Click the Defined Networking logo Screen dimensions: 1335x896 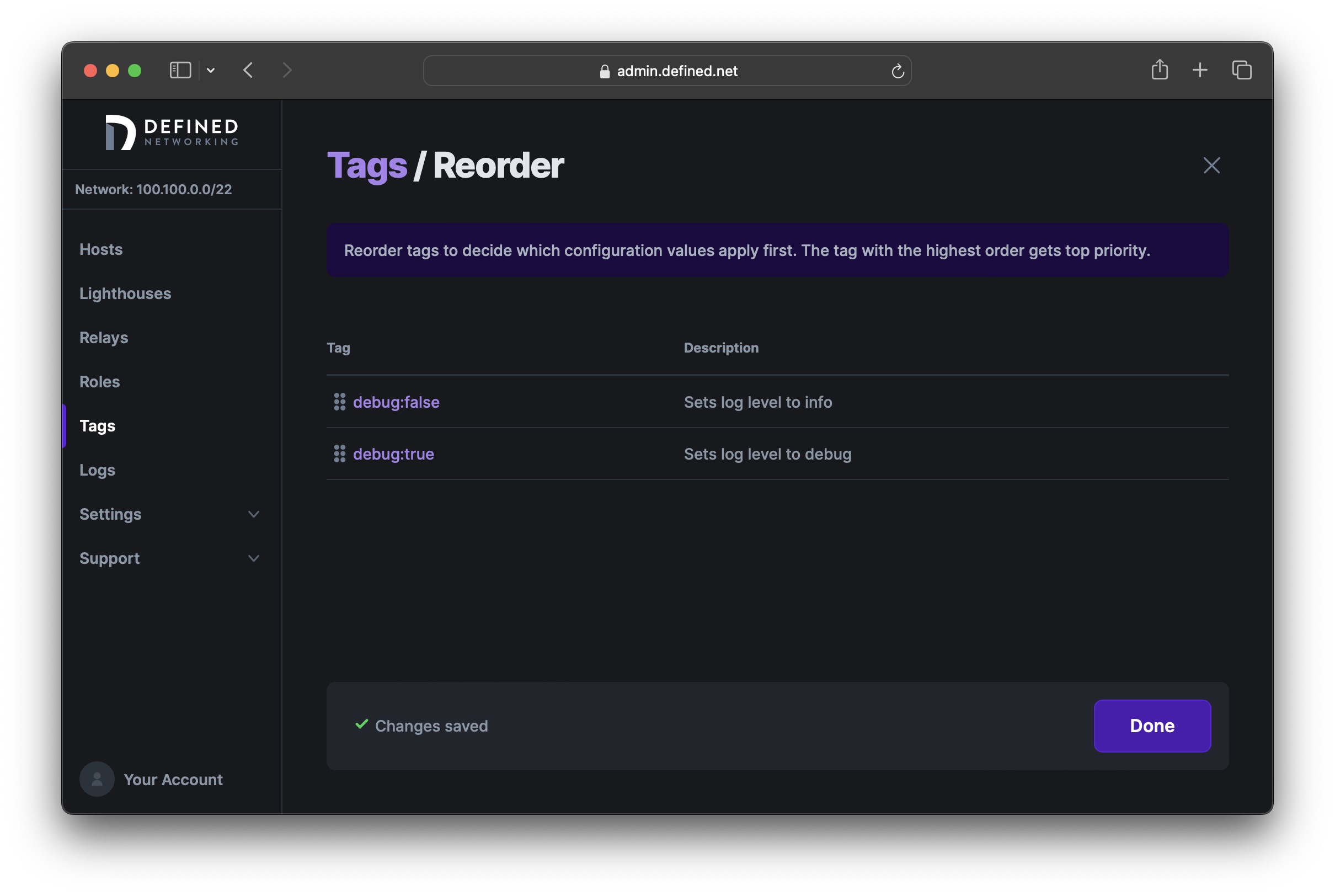tap(171, 132)
